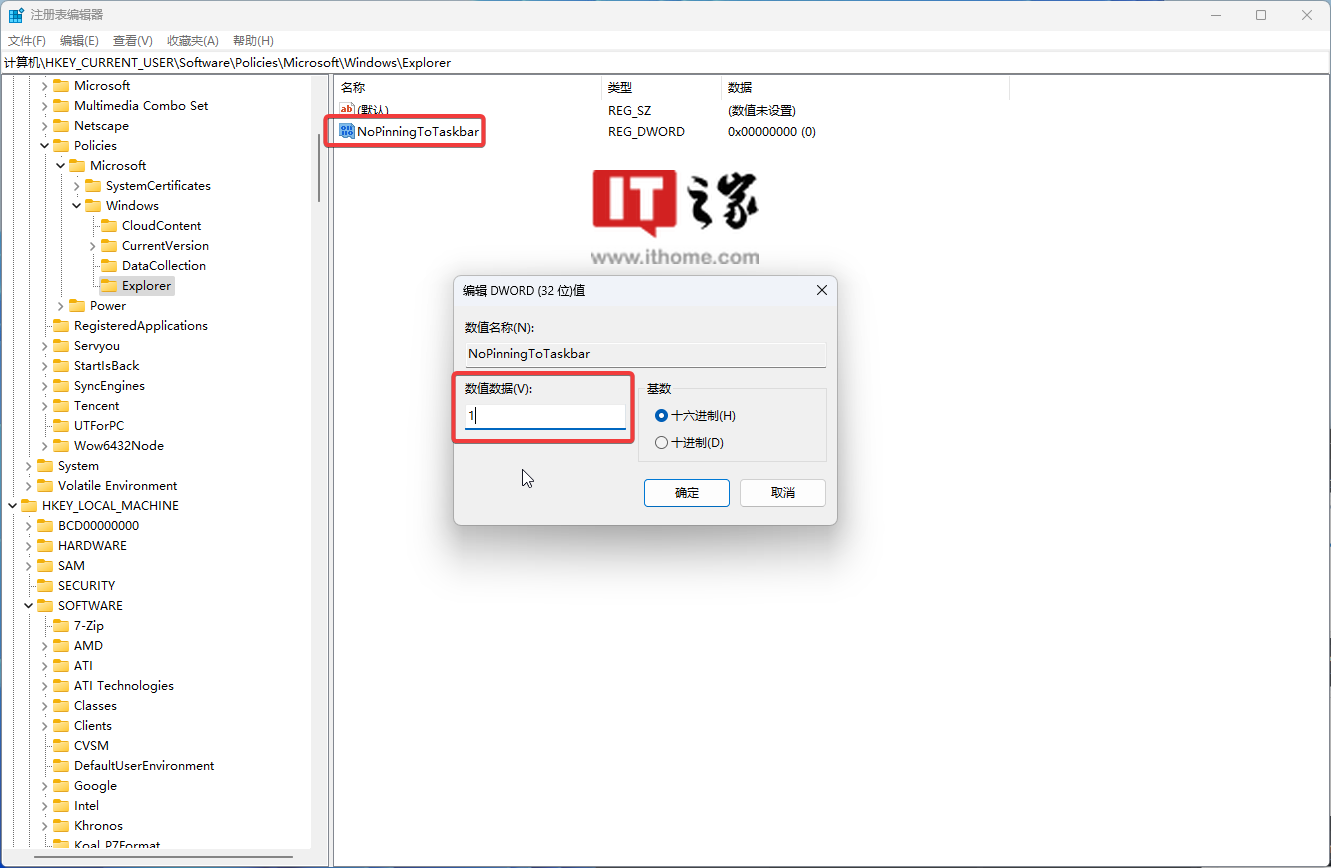
Task: Expand the CurrentVersion tree node
Action: (93, 246)
